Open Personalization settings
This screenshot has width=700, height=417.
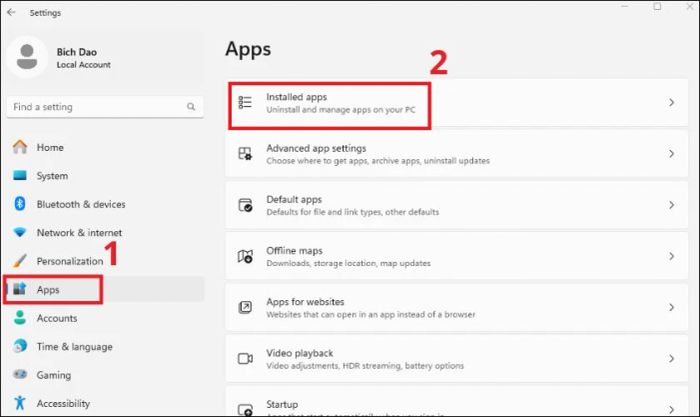(x=105, y=261)
